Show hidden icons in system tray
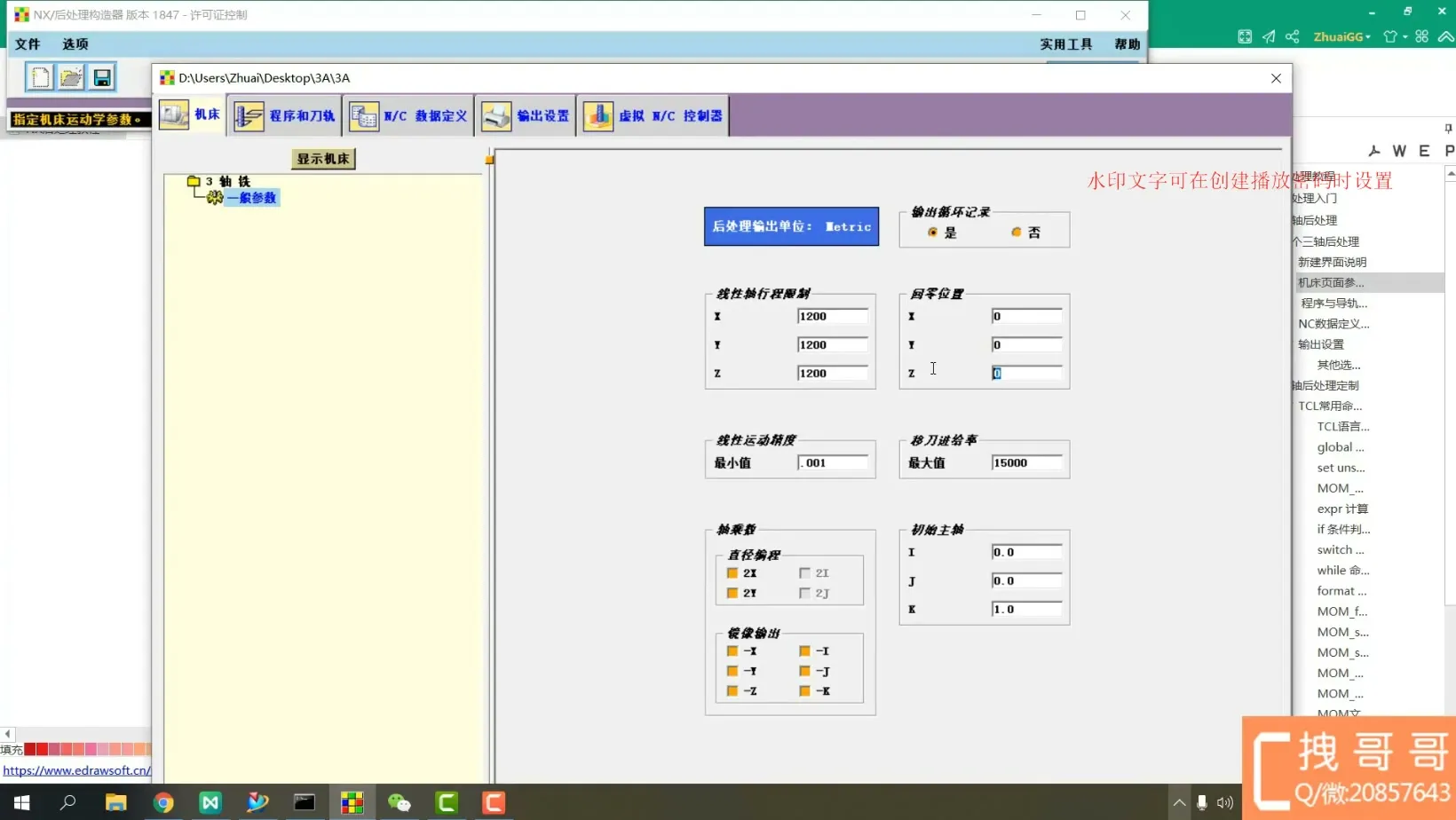1456x820 pixels. (1179, 803)
